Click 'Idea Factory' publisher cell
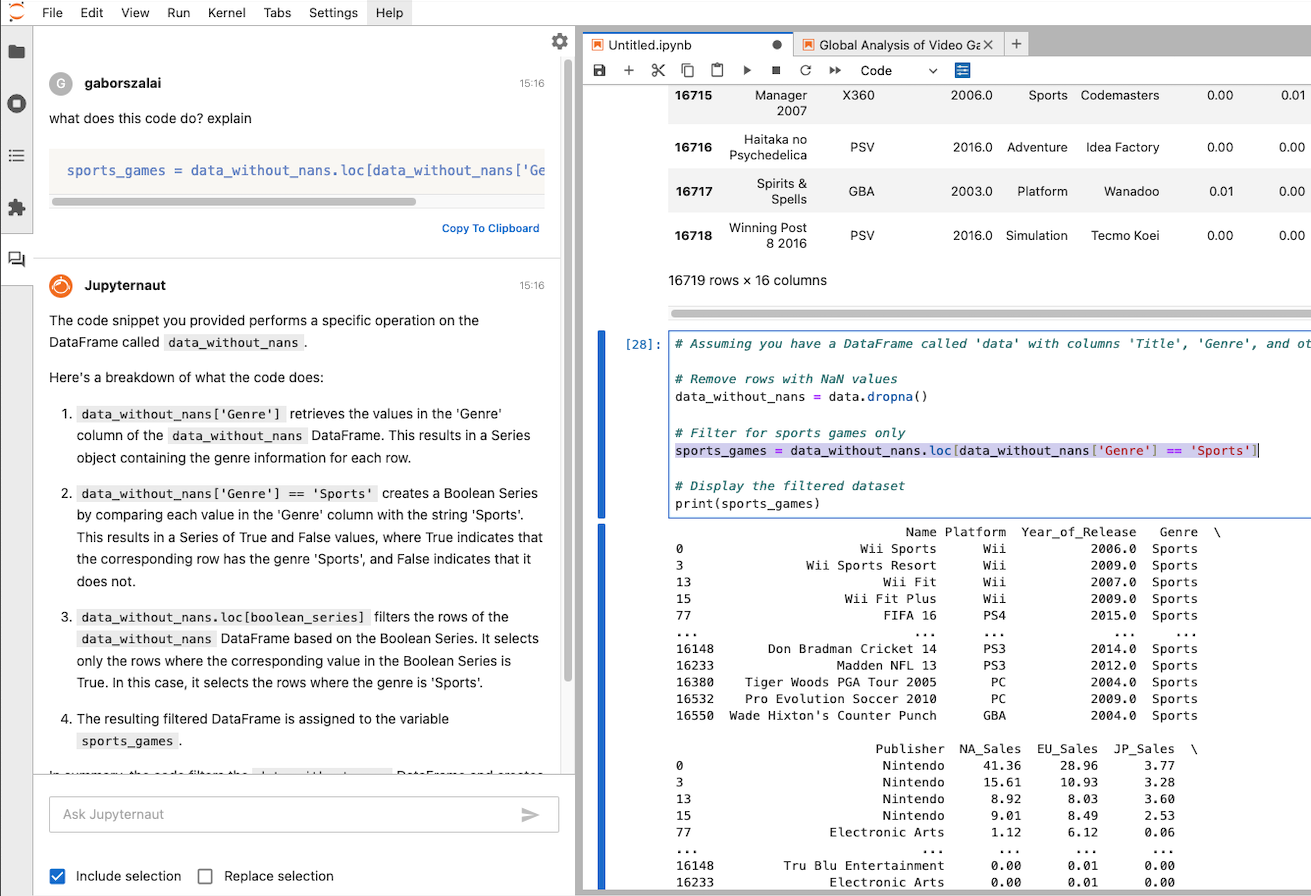Screen dimensions: 1311x896 [x=1123, y=147]
